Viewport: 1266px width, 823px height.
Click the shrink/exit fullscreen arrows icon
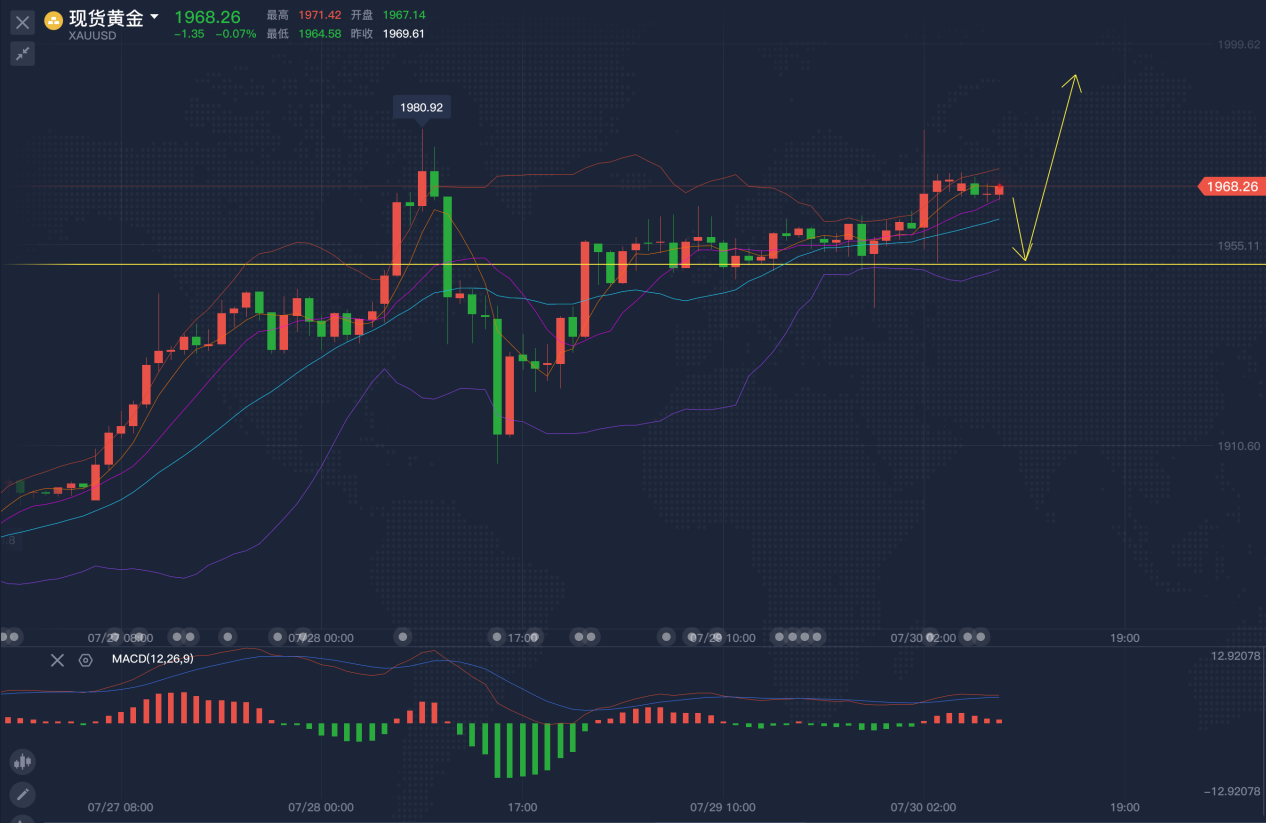(22, 54)
